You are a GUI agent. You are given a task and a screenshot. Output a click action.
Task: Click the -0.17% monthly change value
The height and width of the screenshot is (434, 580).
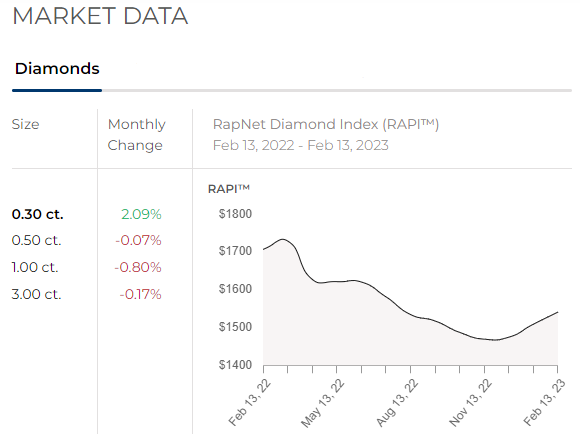141,294
